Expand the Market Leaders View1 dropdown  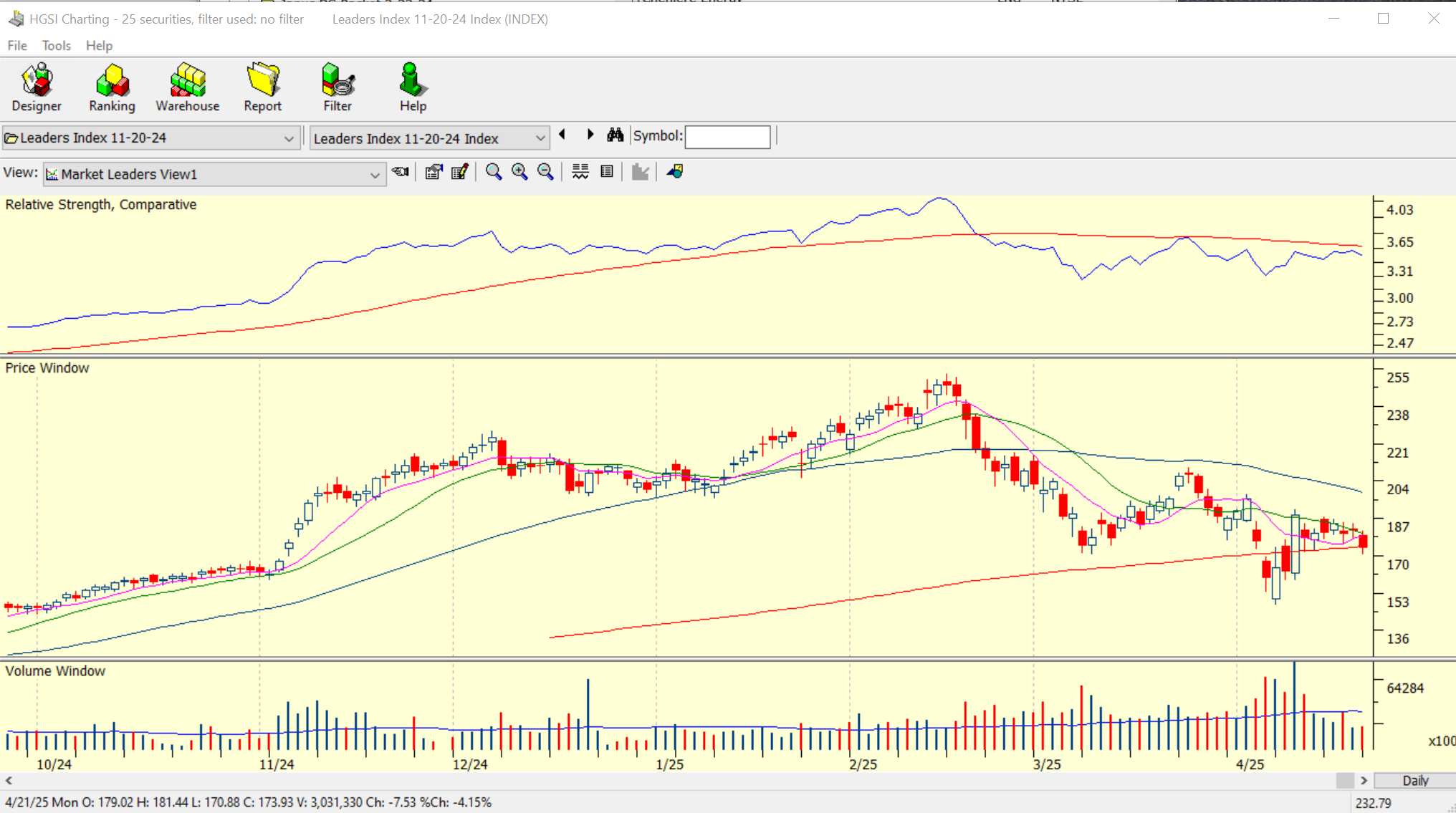click(x=375, y=175)
